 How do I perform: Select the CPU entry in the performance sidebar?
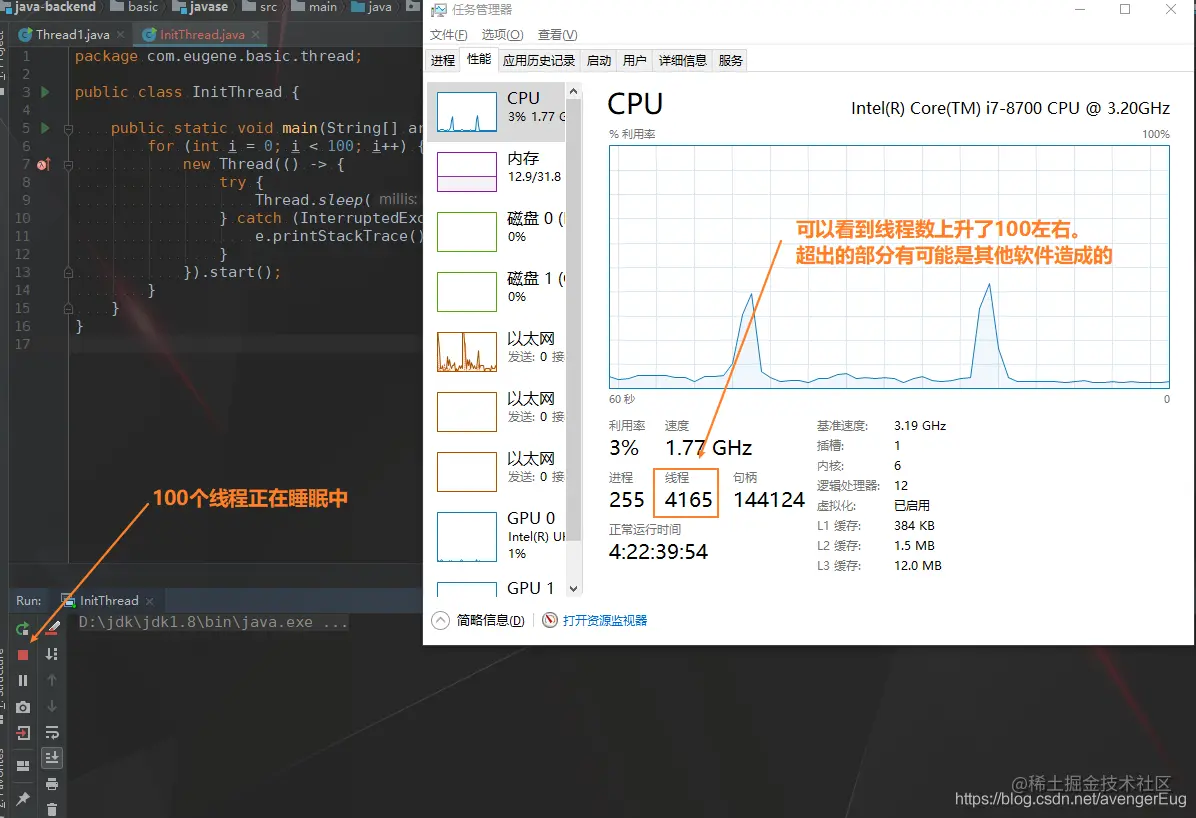tap(496, 111)
